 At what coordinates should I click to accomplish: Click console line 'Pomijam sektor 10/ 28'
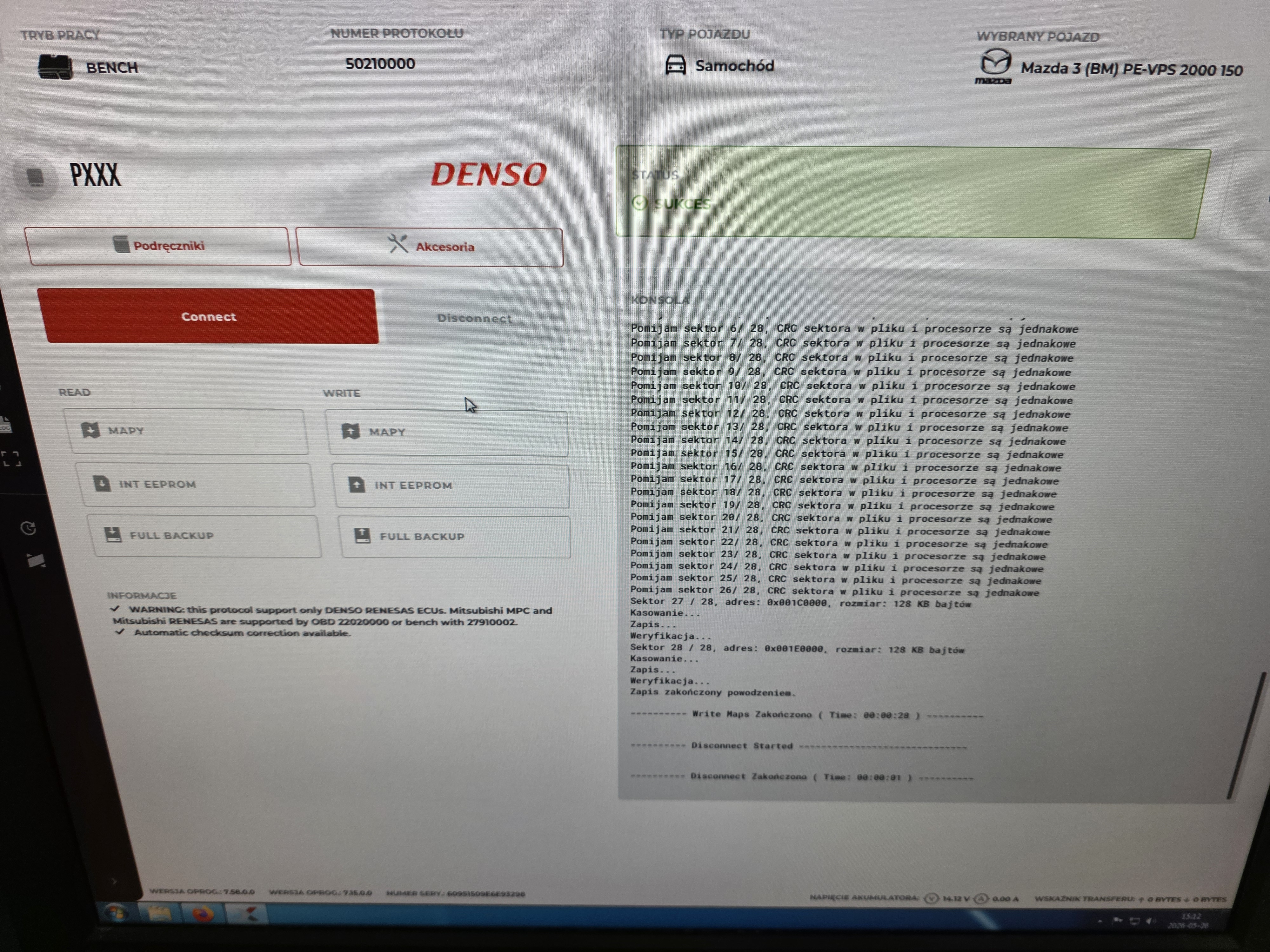point(852,386)
